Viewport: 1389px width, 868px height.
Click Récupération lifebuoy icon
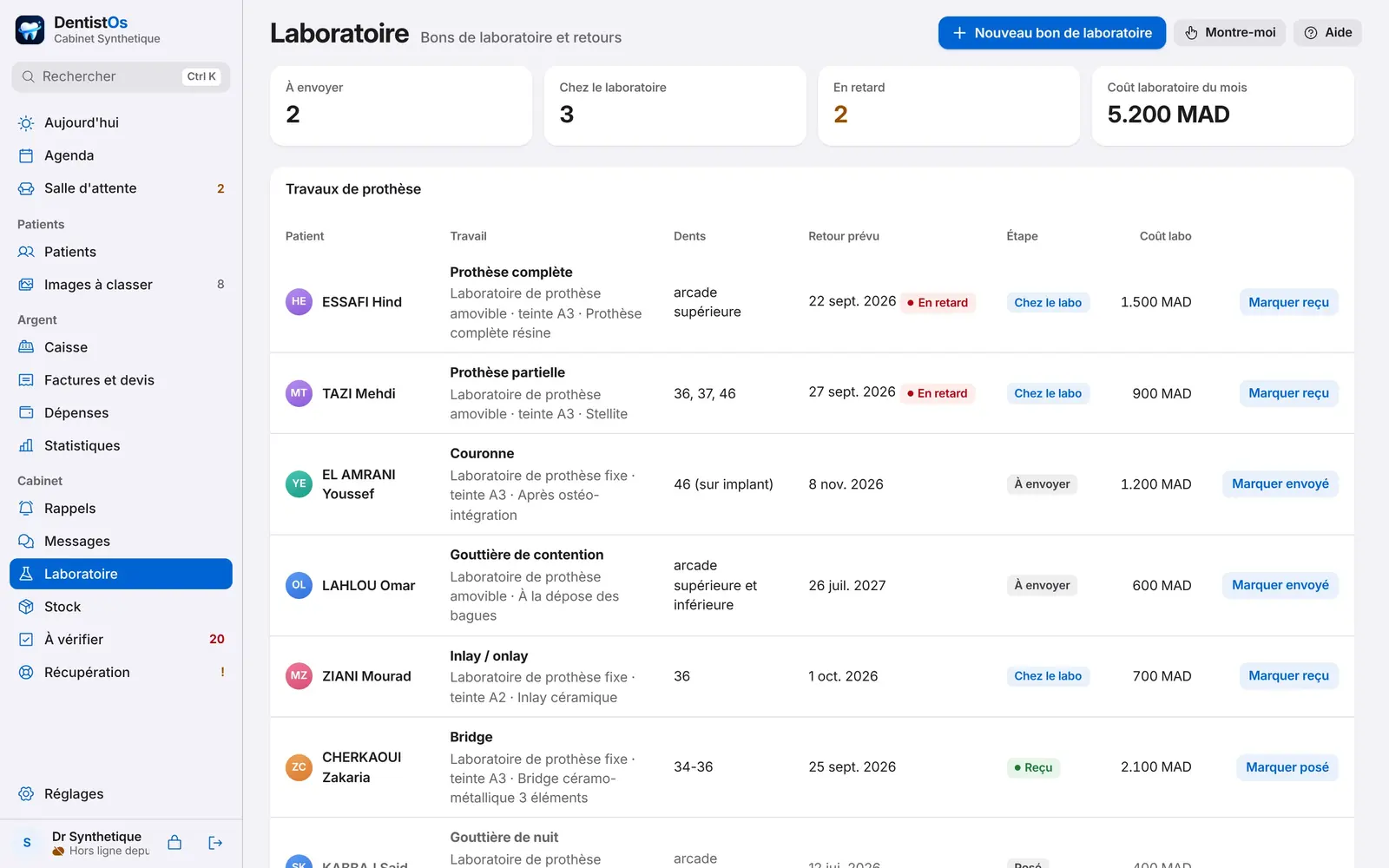coord(26,673)
